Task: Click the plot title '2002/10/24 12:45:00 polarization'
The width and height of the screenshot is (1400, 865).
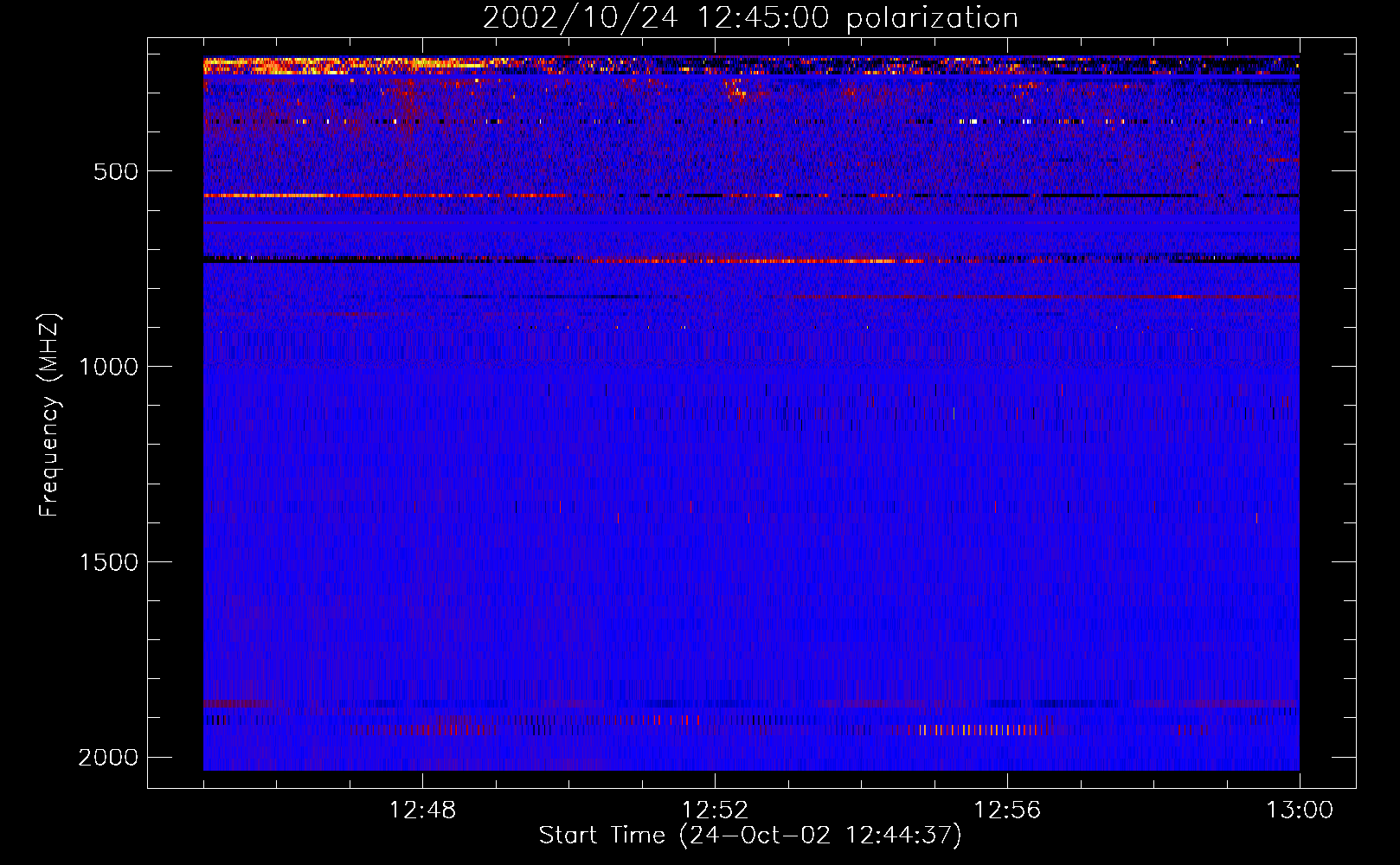Action: (x=750, y=18)
